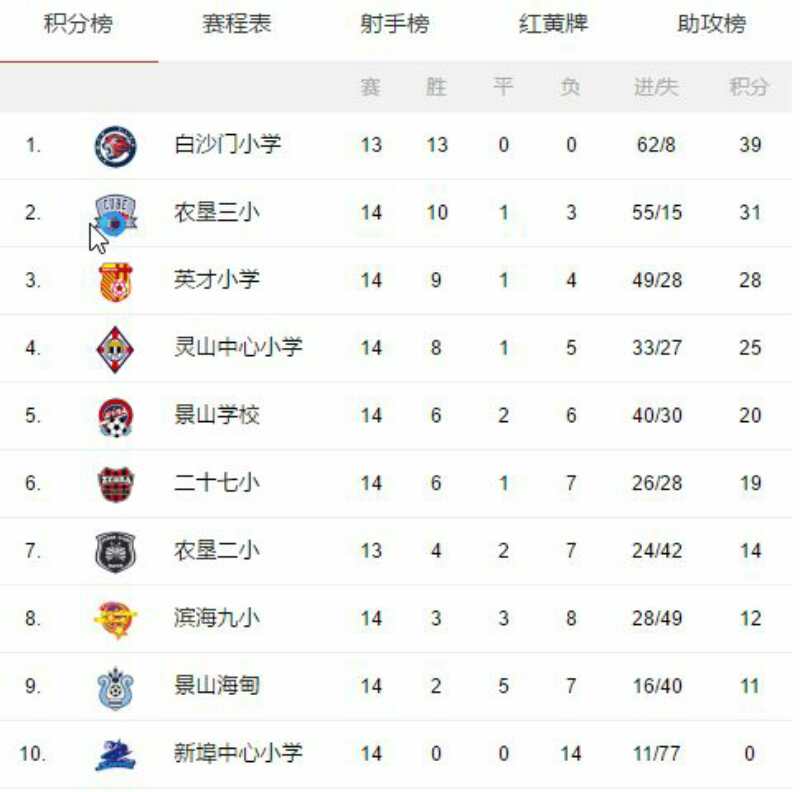Select the 灵山中心小学 diamond-shaped badge
The width and height of the screenshot is (800, 792).
coord(115,350)
